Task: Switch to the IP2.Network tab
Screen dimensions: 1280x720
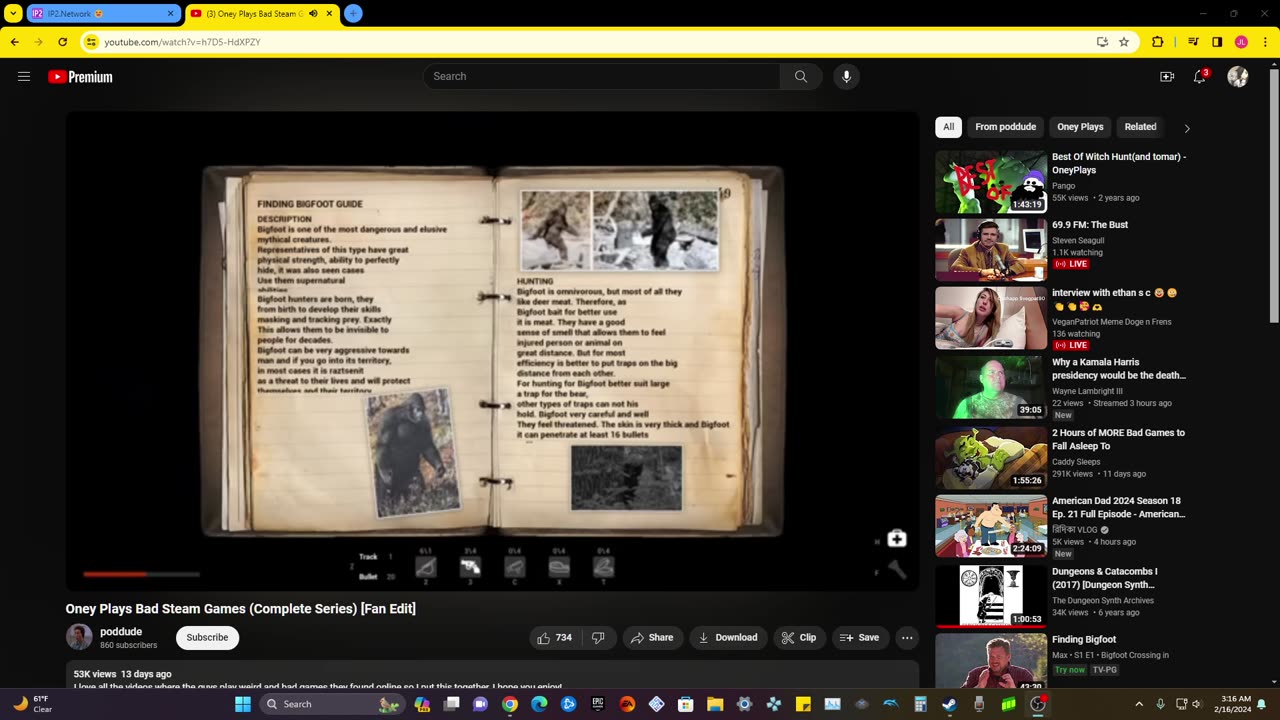Action: [x=102, y=14]
